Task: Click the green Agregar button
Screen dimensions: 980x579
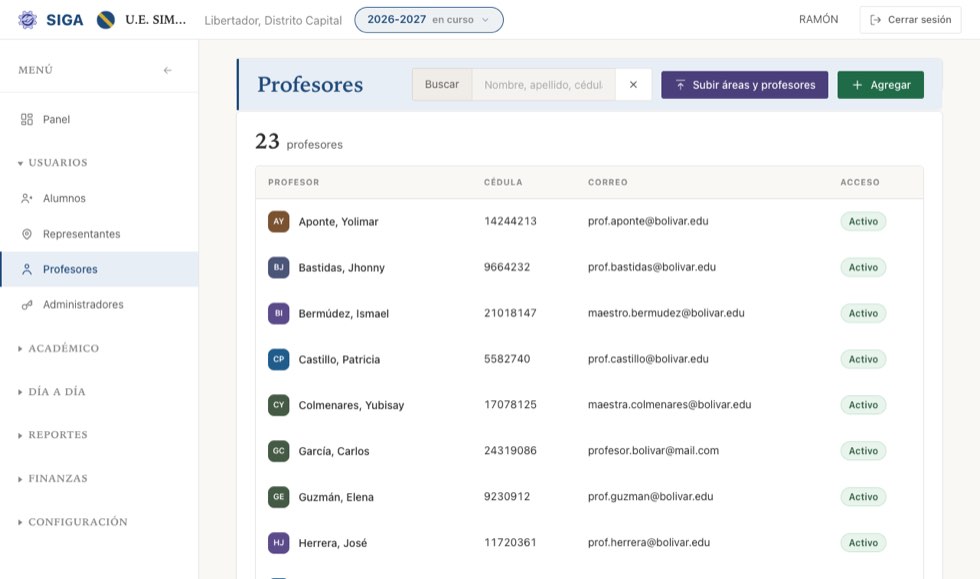Action: click(x=881, y=85)
